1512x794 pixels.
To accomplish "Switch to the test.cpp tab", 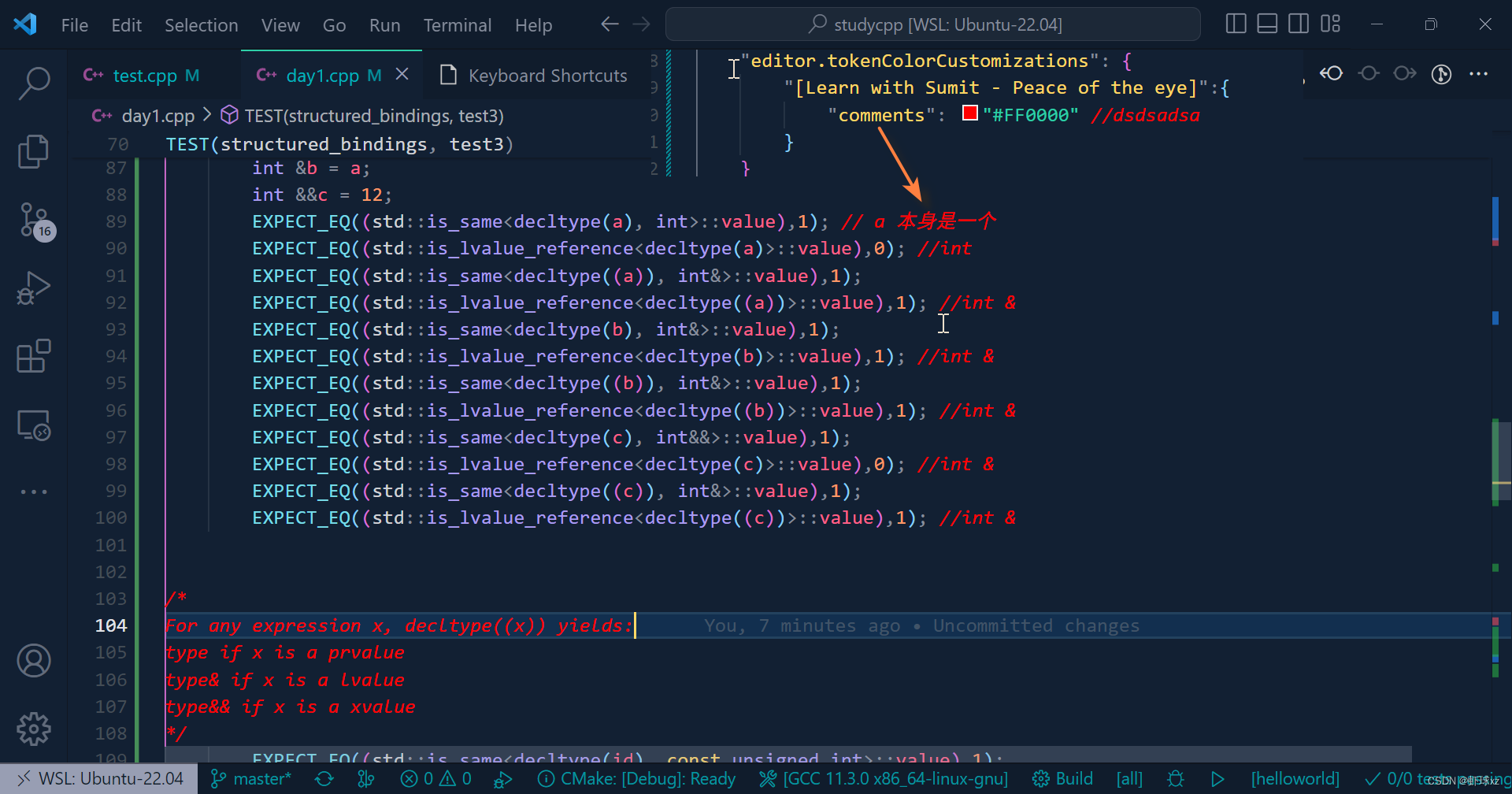I will 154,75.
